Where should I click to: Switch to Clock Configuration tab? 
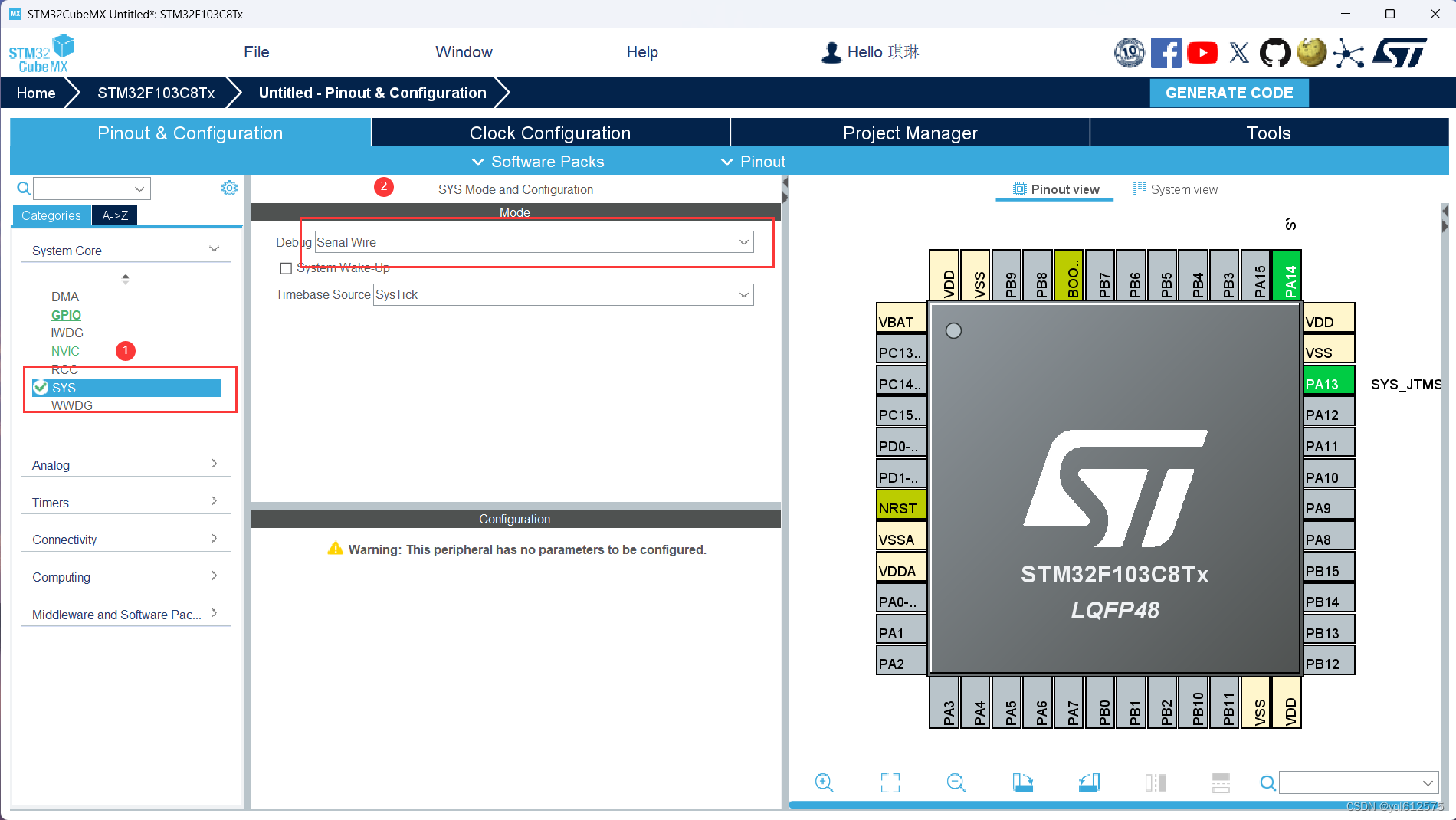[x=550, y=133]
